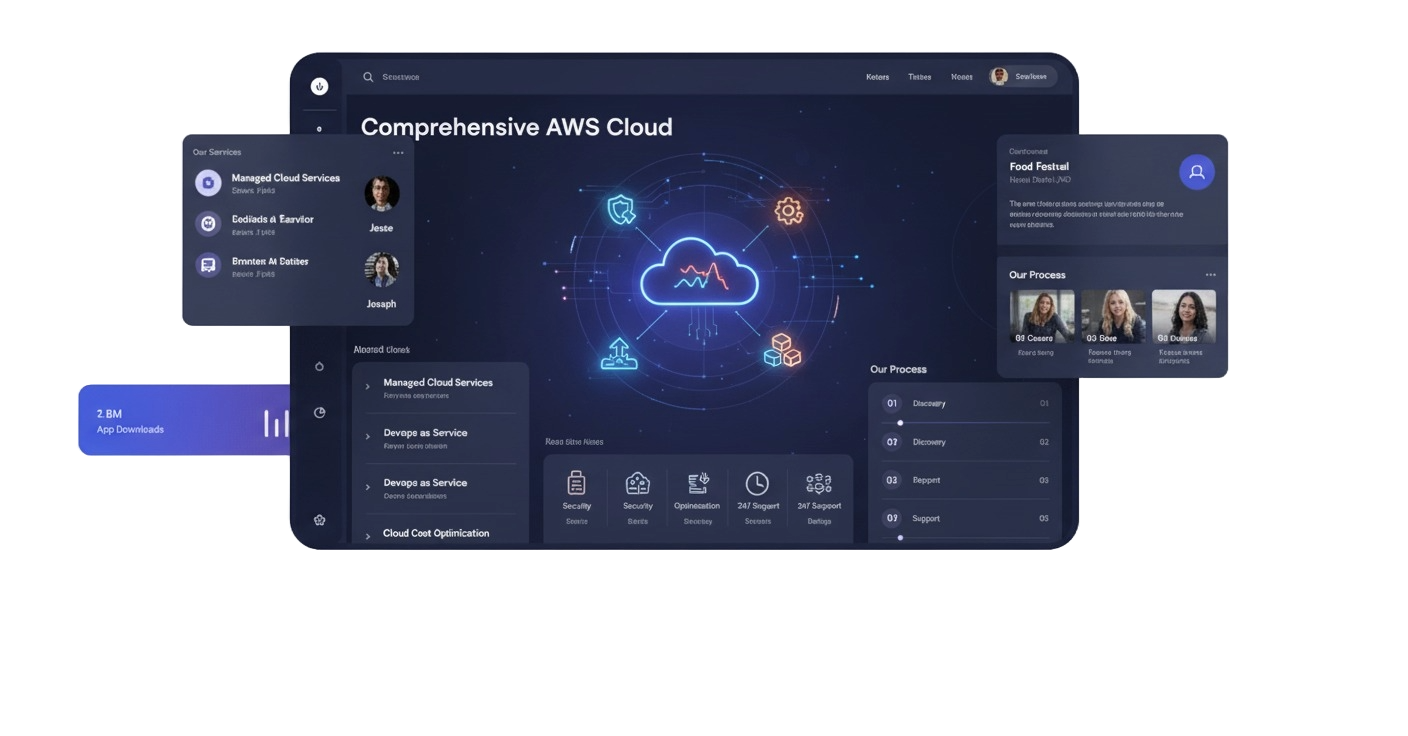Viewport: 1408px width, 736px height.
Task: Click the small dot icon below sidebar logo
Action: click(x=319, y=129)
